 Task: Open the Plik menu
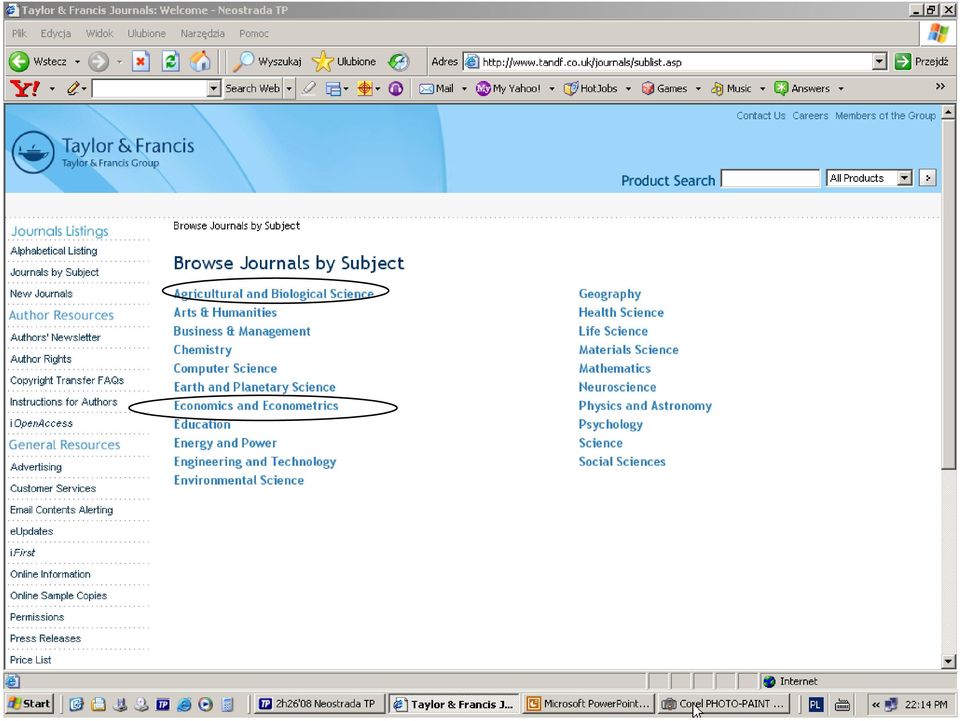(19, 34)
